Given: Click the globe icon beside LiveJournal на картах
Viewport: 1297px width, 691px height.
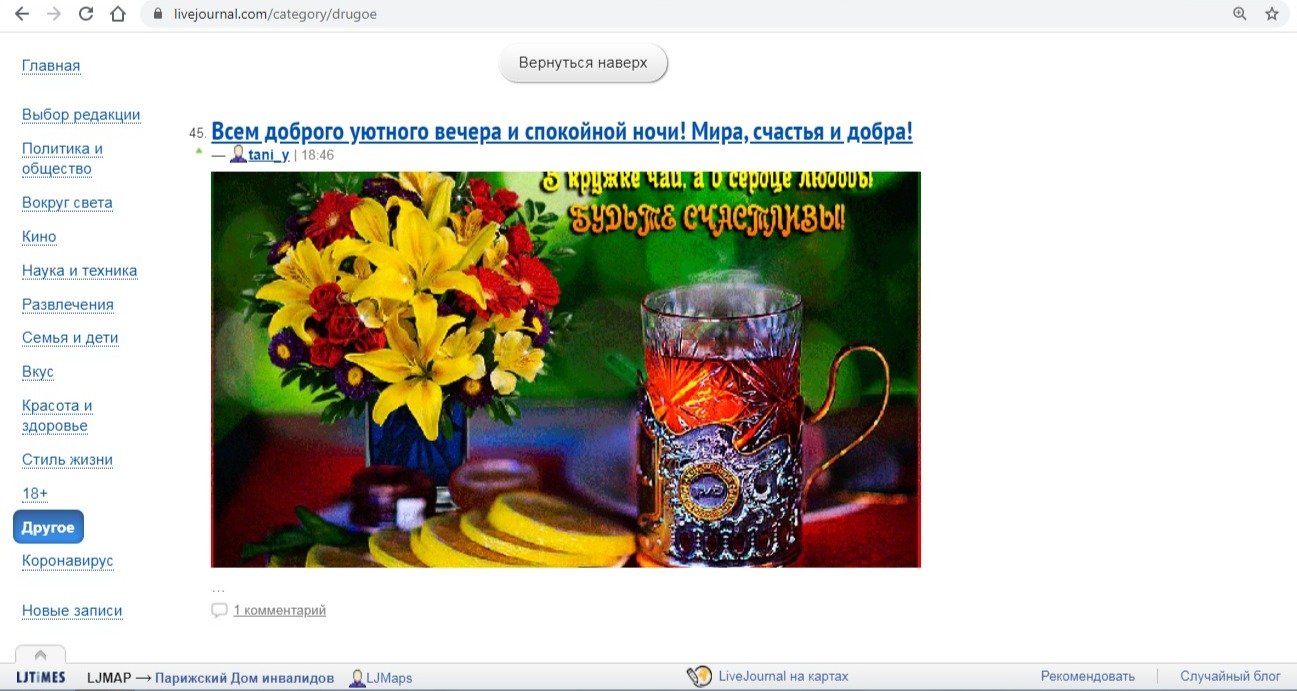Looking at the screenshot, I should (699, 677).
